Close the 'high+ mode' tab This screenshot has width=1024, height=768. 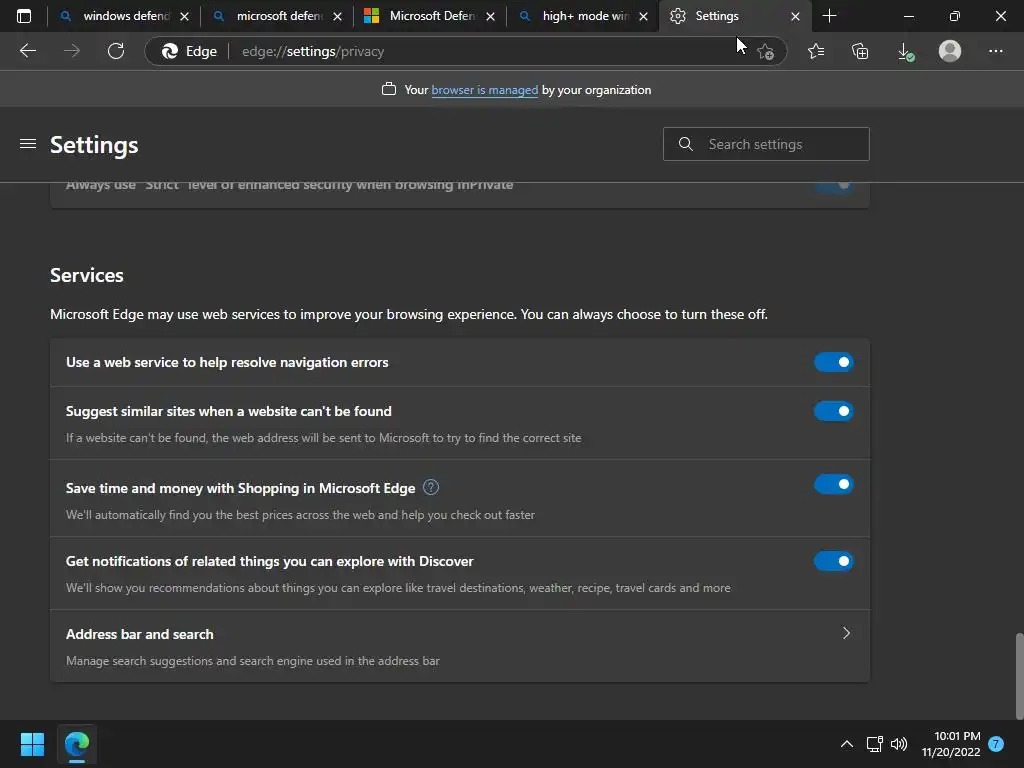point(643,16)
